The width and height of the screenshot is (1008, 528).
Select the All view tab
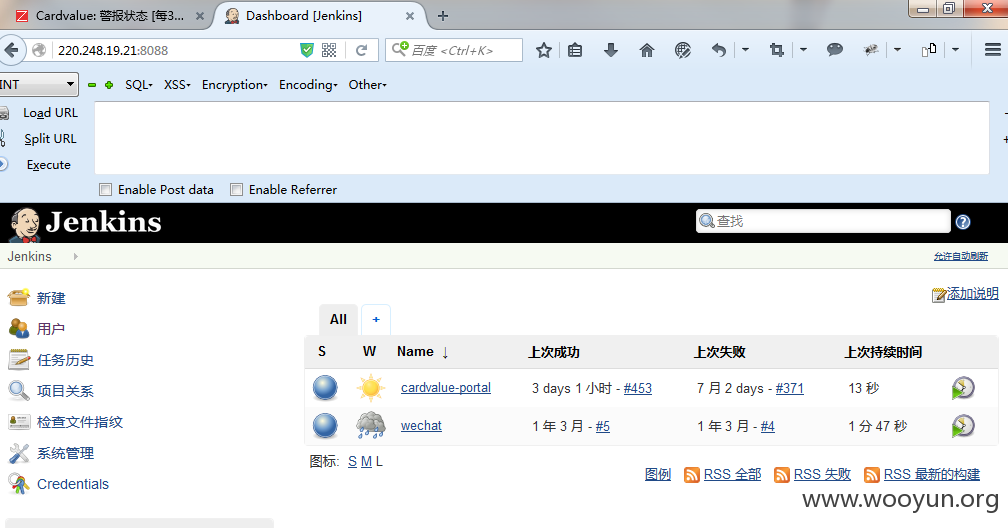(338, 320)
